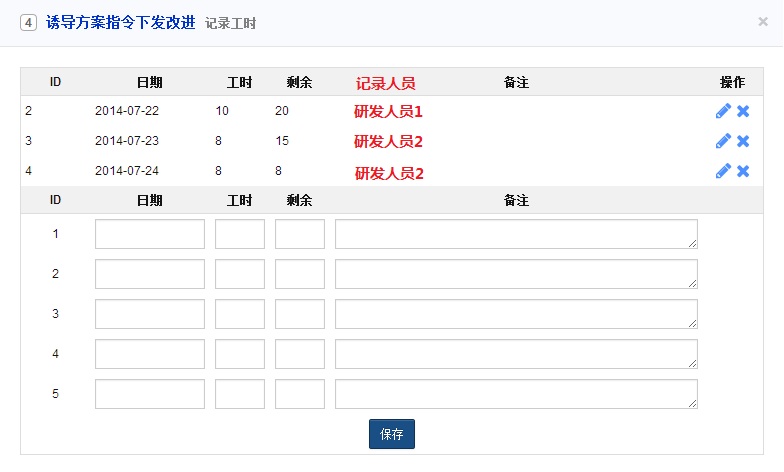Viewport: 784px width, 472px height.
Task: Click the 备注 notes textarea in row 2
Action: point(516,274)
